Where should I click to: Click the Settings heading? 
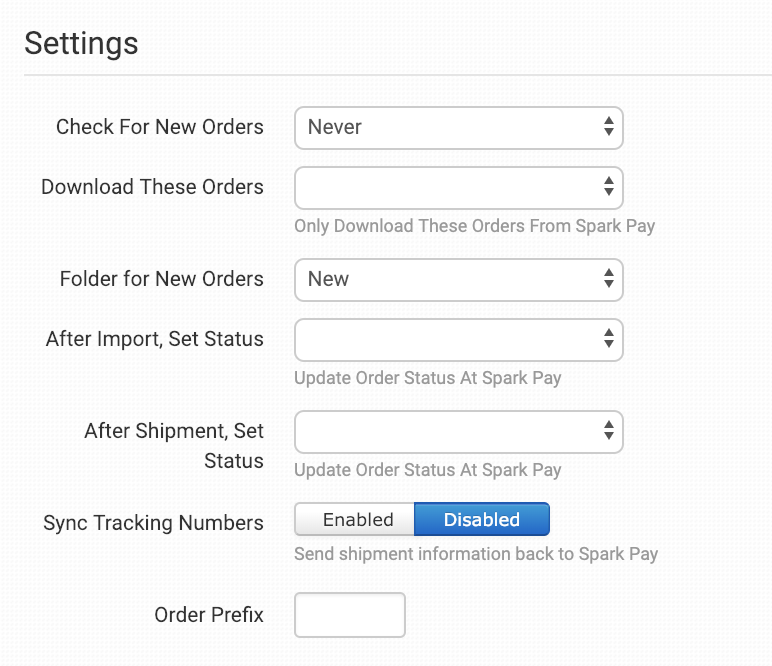click(x=81, y=44)
